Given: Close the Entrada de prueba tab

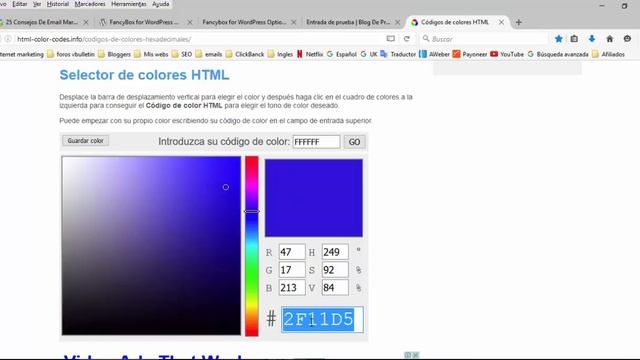Looking at the screenshot, I should (x=397, y=22).
